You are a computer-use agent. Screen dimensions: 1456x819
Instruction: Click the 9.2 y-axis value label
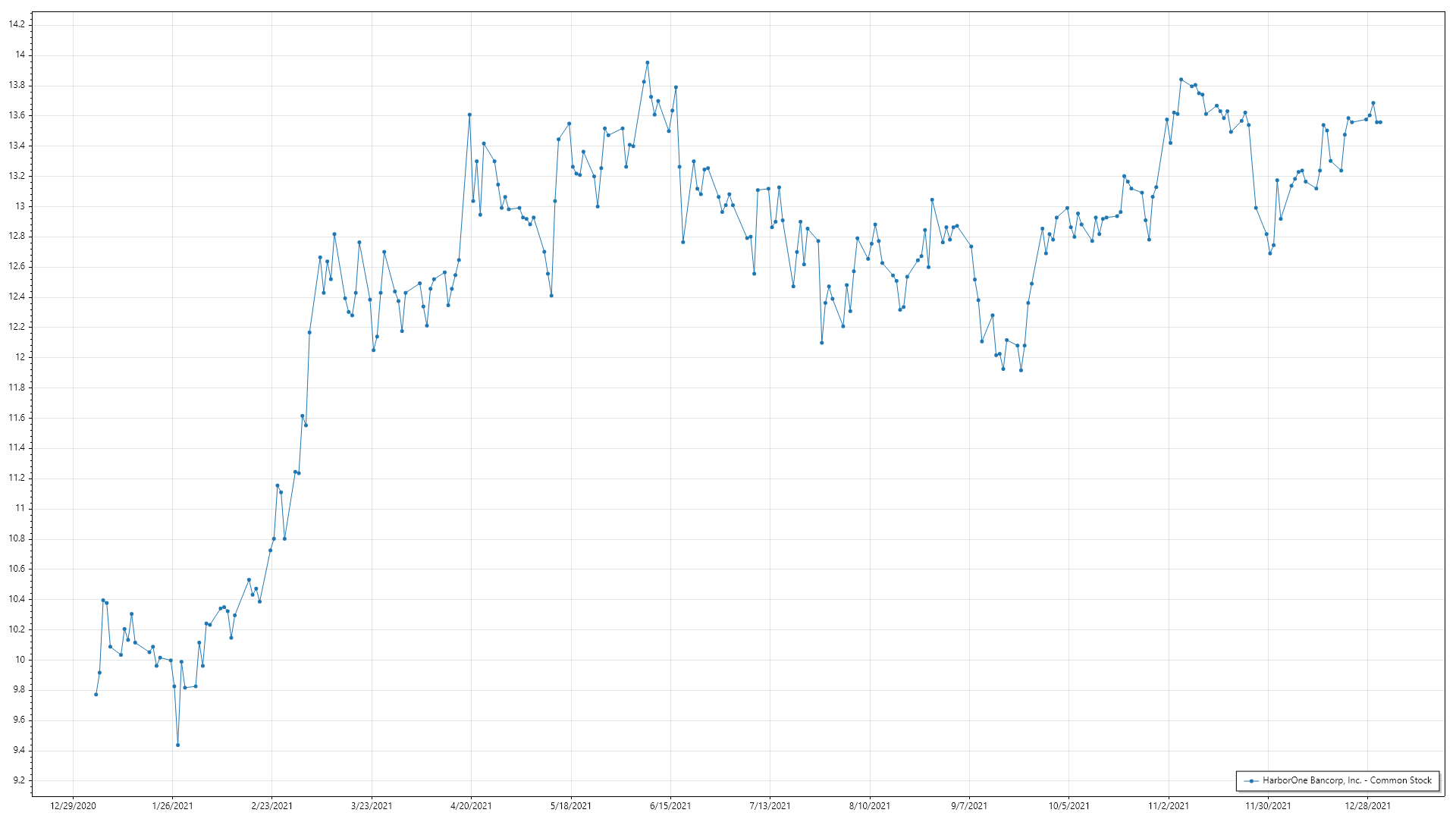18,780
